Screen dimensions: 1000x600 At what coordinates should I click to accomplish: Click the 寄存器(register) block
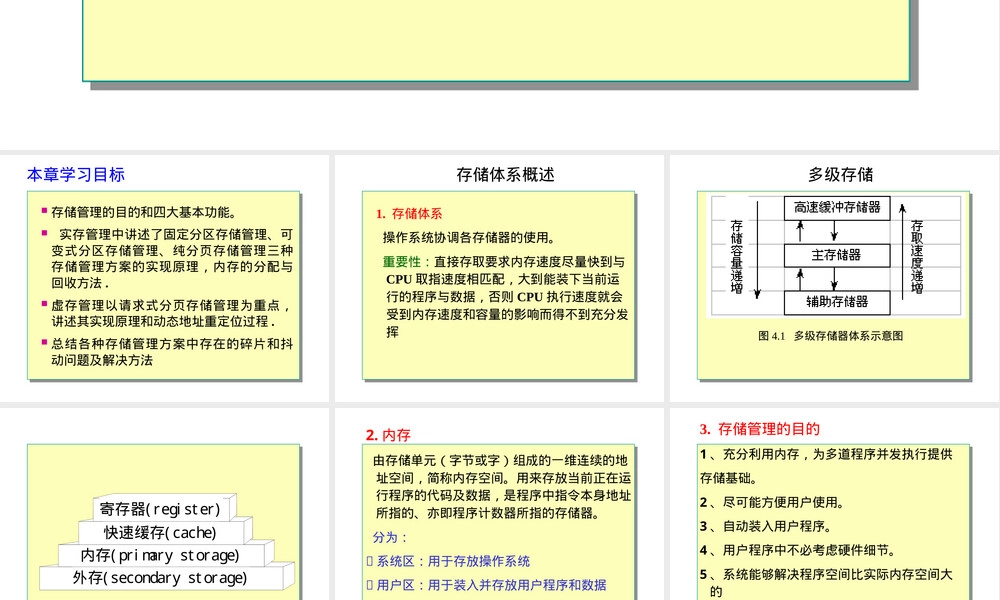(x=164, y=509)
